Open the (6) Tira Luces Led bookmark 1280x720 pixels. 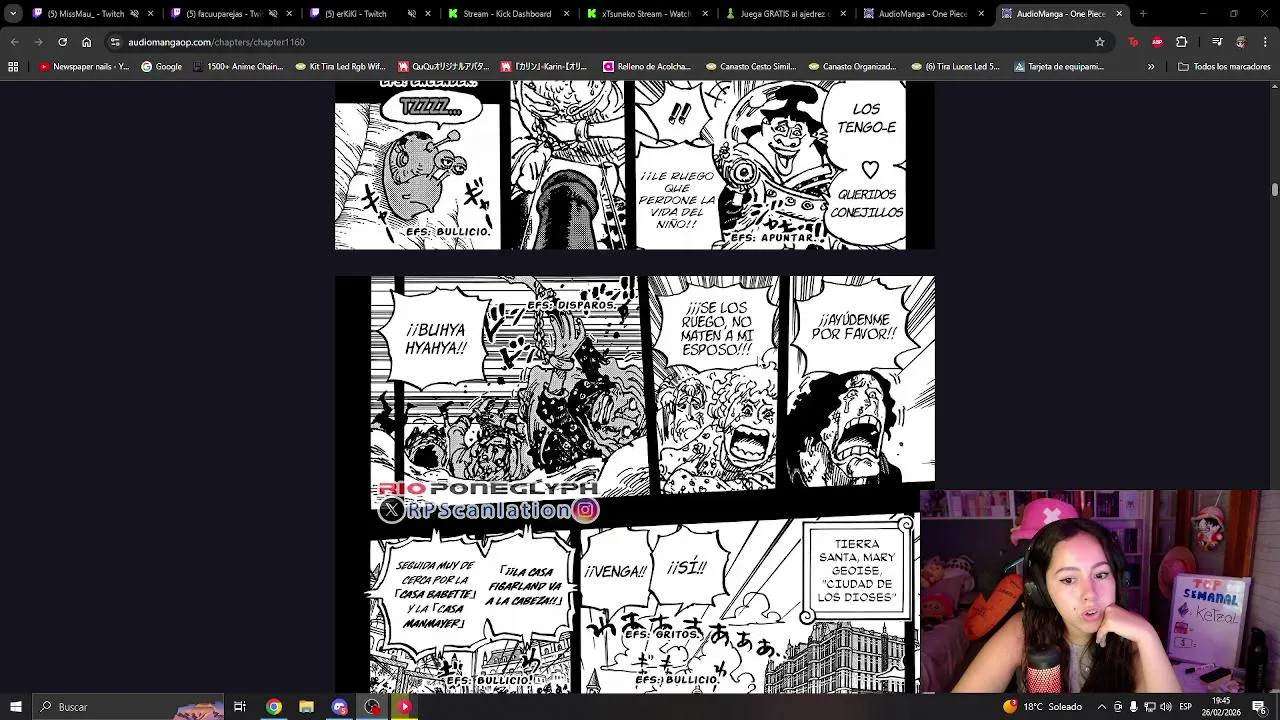click(955, 66)
